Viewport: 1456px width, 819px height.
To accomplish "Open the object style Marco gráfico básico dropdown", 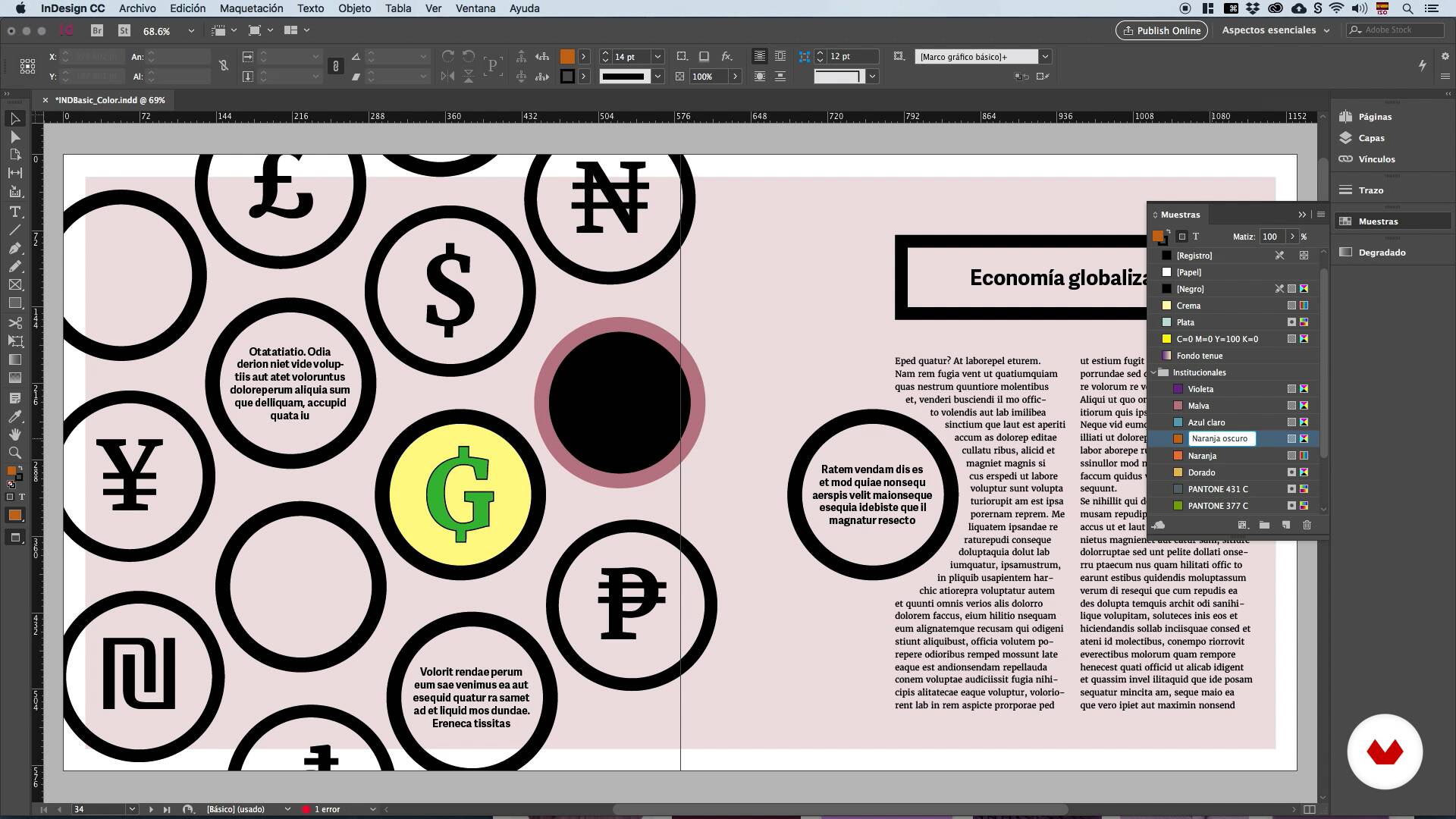I will (1045, 57).
